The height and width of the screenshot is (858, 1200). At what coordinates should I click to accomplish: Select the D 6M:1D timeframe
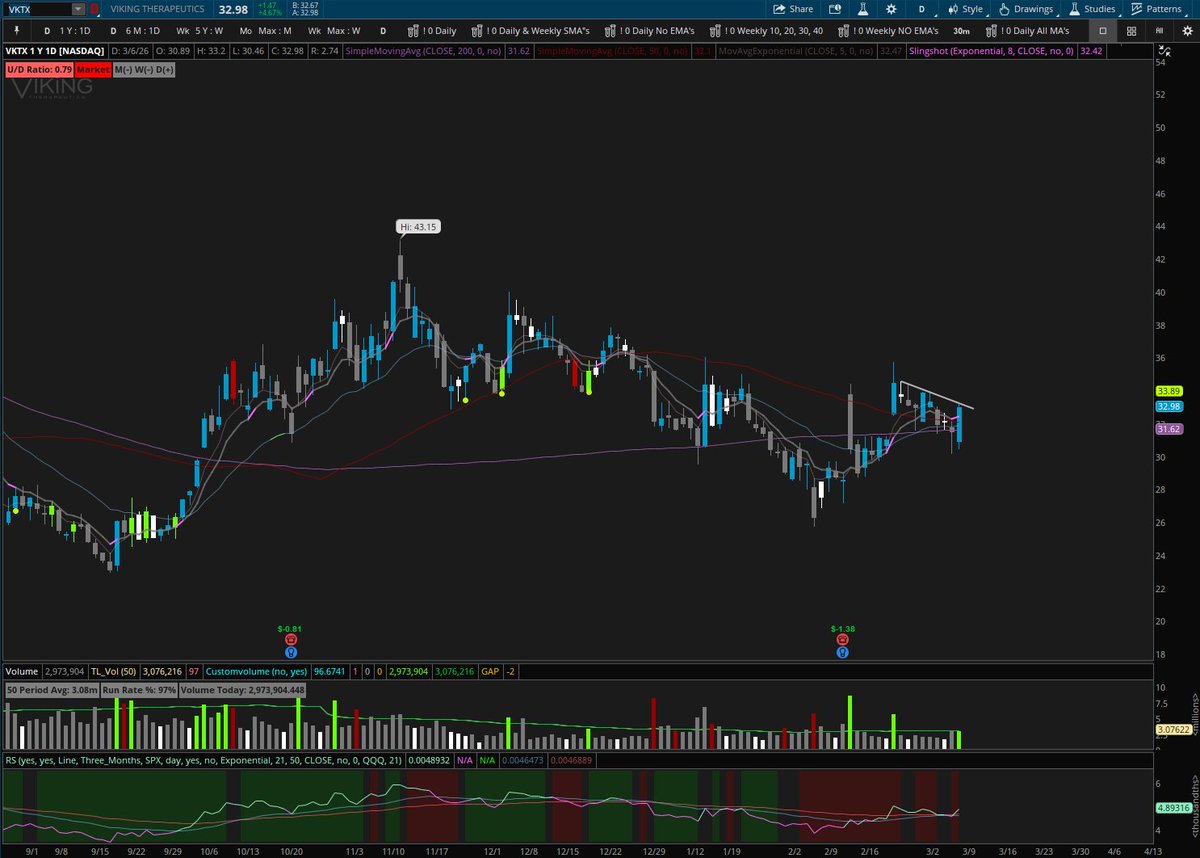tap(135, 31)
